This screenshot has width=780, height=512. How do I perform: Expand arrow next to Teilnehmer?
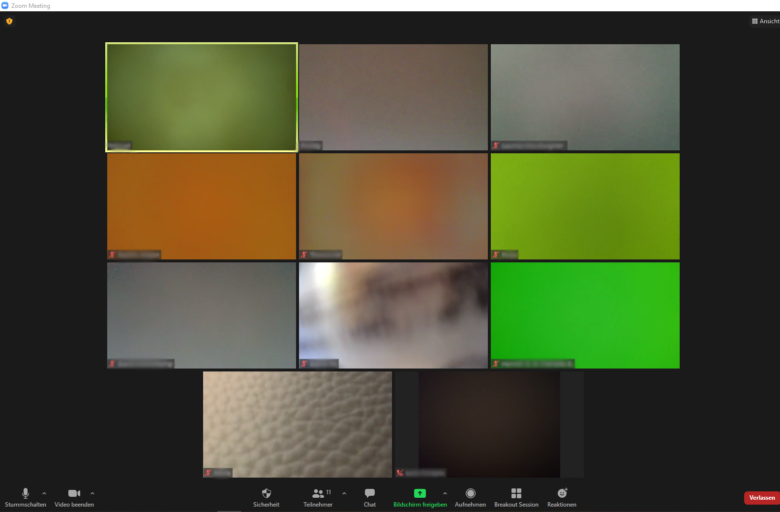click(344, 493)
